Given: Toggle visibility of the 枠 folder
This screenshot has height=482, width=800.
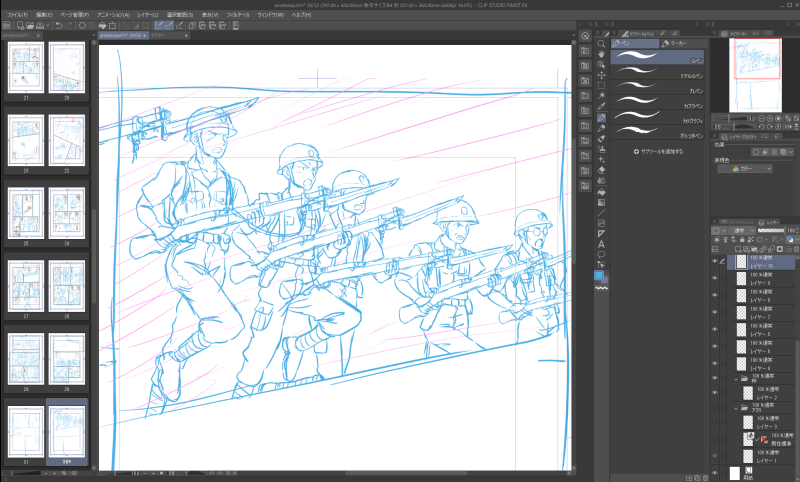Looking at the screenshot, I should pos(714,378).
